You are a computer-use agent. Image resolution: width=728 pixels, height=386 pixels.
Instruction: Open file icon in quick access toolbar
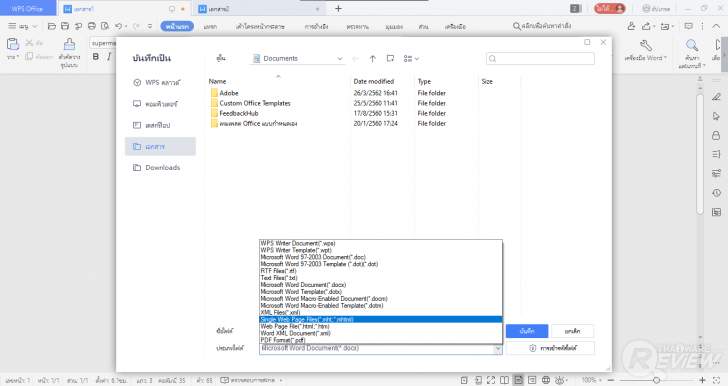click(x=52, y=26)
